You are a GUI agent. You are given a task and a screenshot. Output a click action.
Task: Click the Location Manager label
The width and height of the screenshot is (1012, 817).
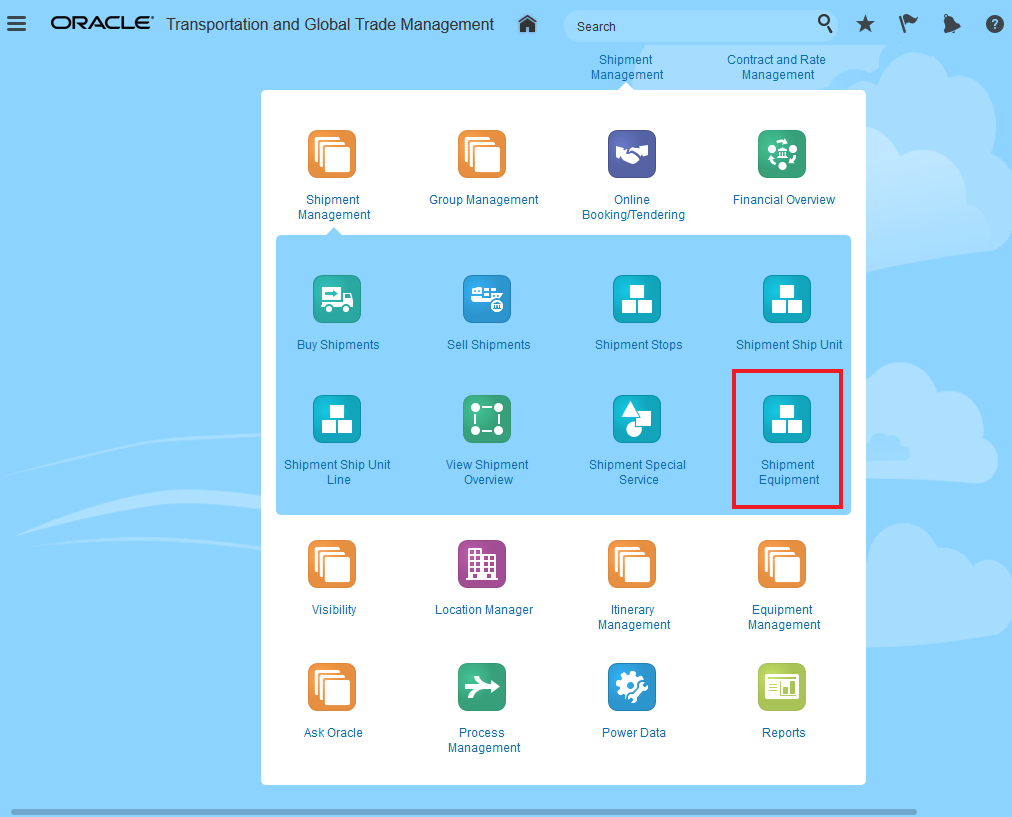coord(484,610)
